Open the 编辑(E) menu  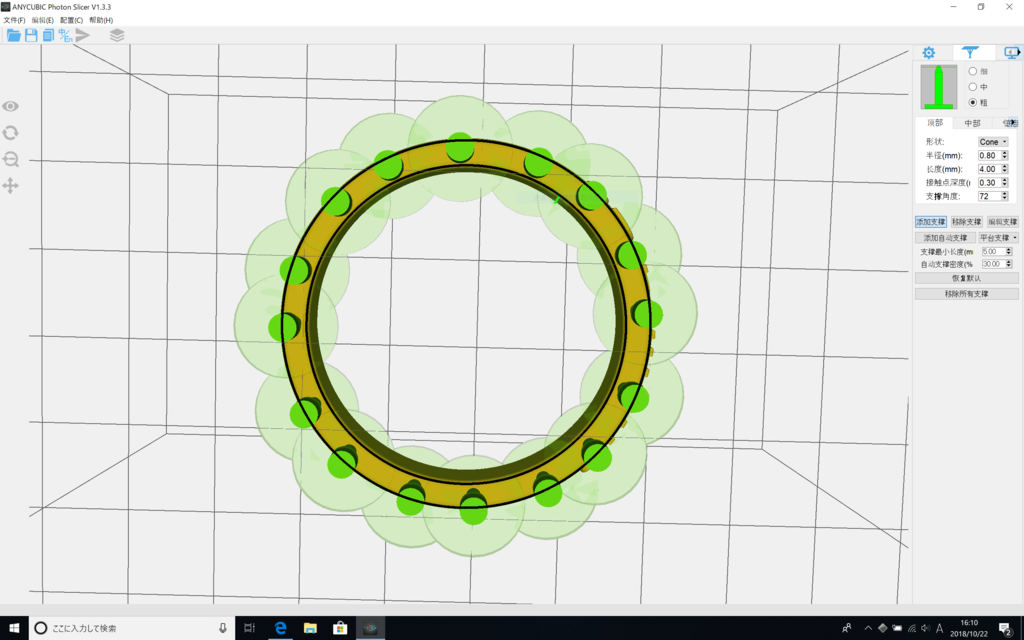point(42,20)
